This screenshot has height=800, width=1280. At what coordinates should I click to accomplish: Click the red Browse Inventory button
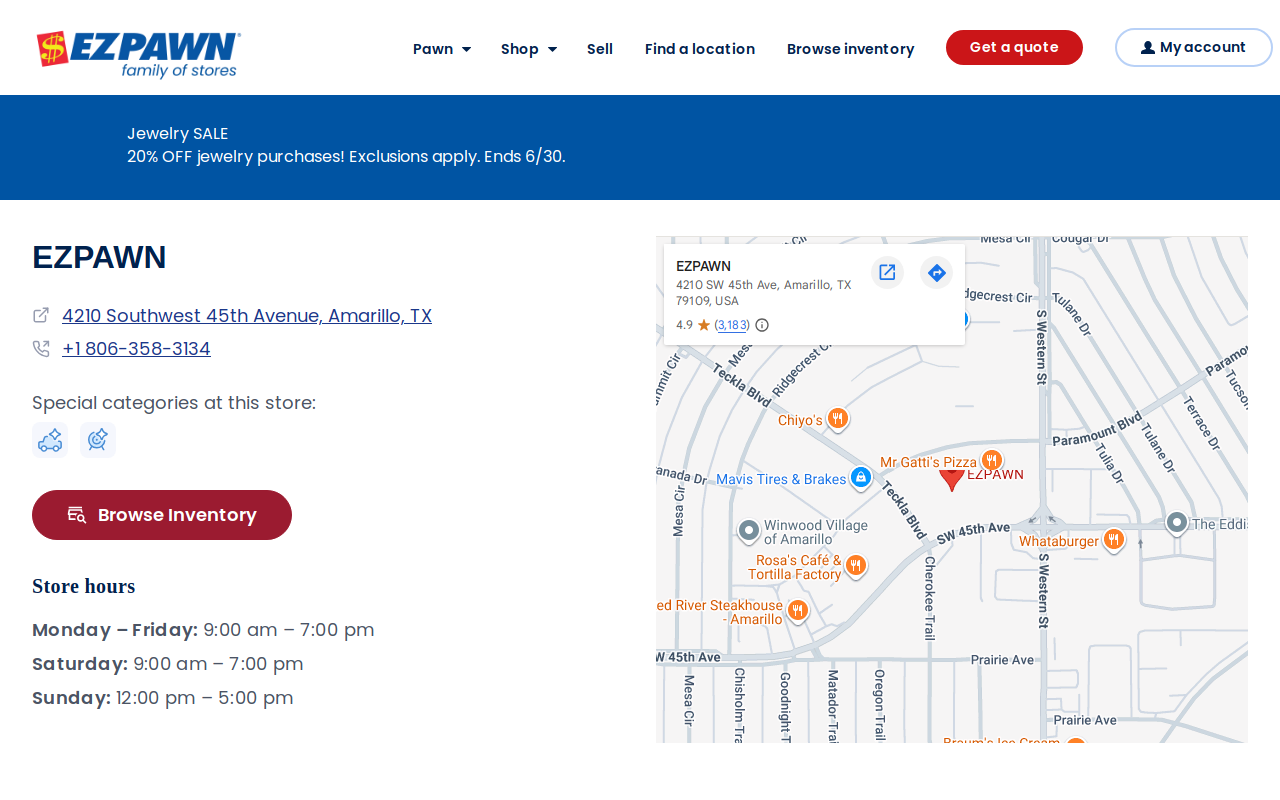(162, 515)
